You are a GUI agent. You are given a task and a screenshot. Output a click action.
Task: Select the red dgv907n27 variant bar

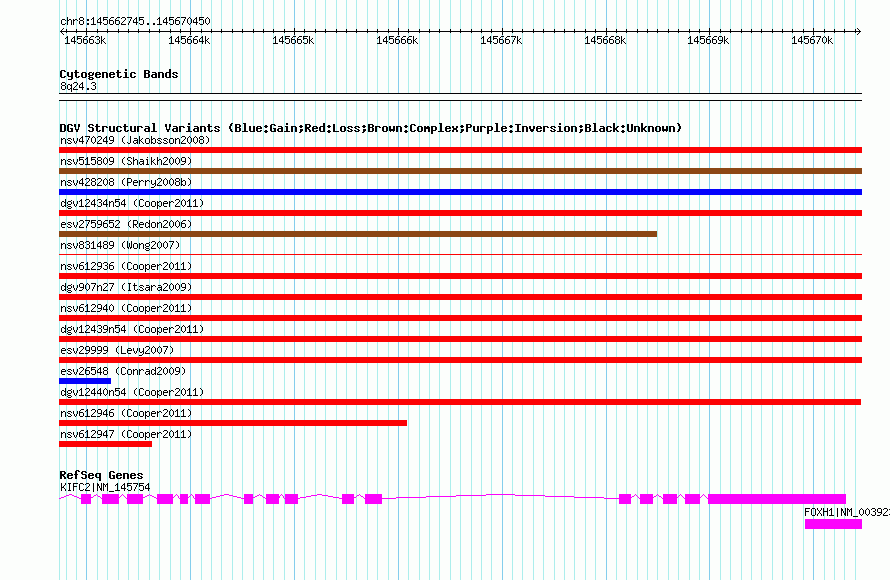[x=460, y=297]
